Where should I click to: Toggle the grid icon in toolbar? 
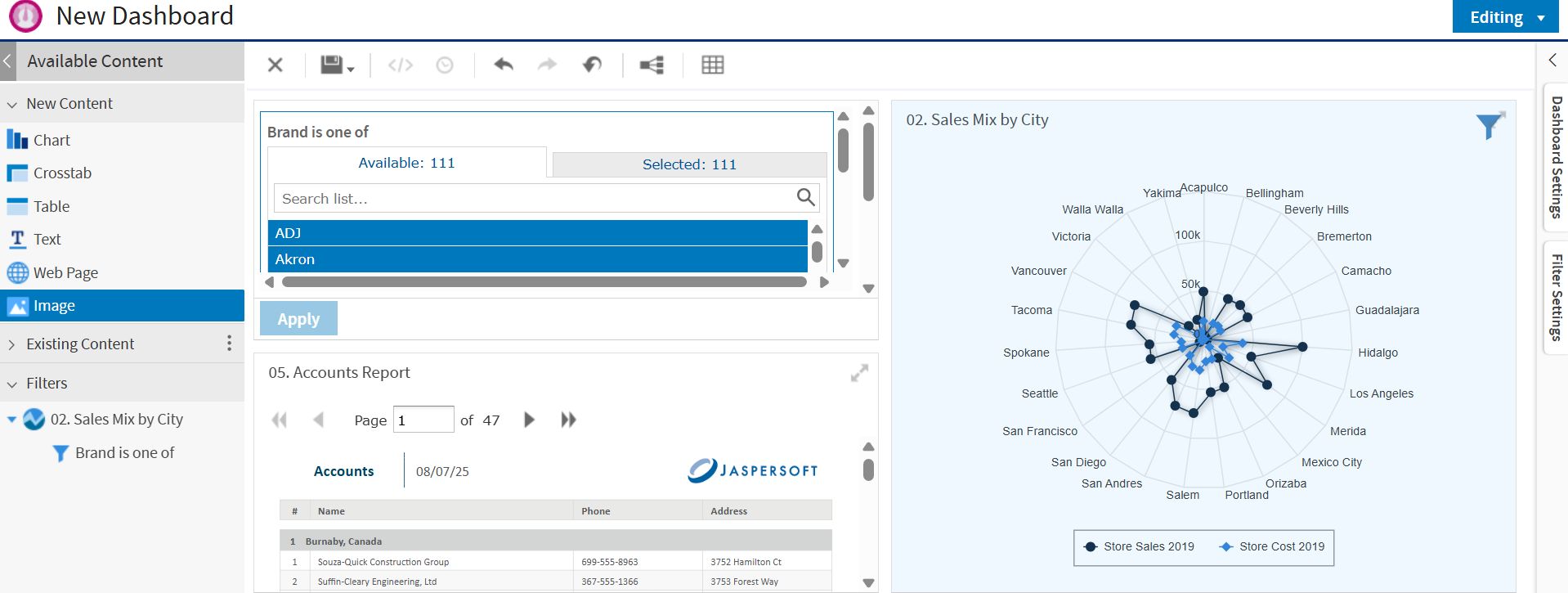pyautogui.click(x=713, y=65)
